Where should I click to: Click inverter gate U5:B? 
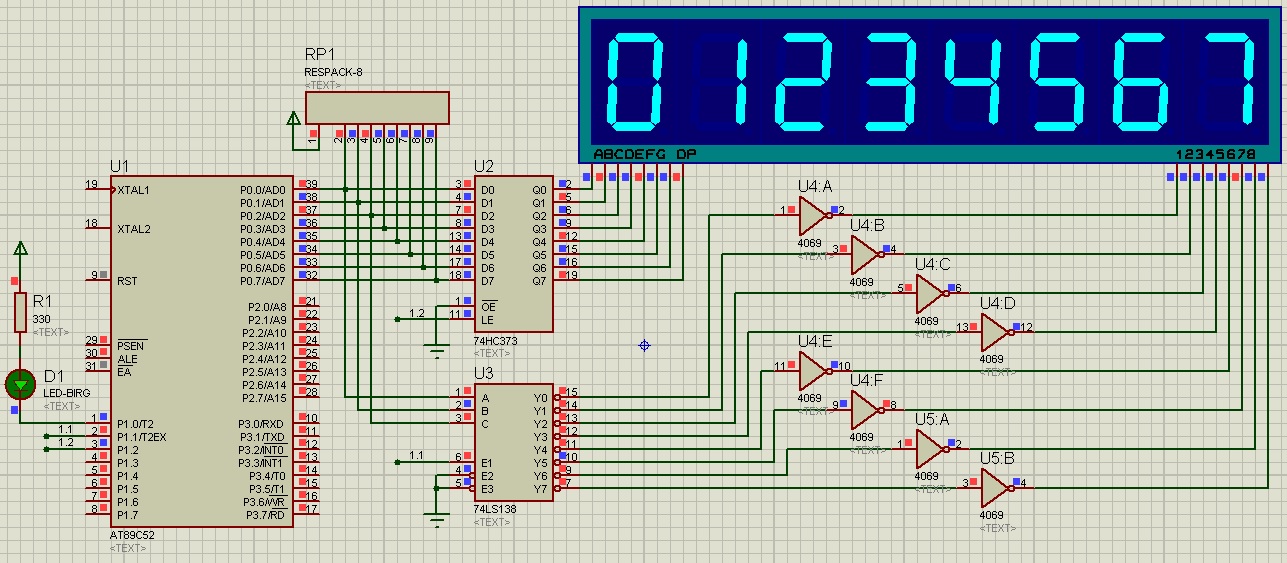click(995, 488)
